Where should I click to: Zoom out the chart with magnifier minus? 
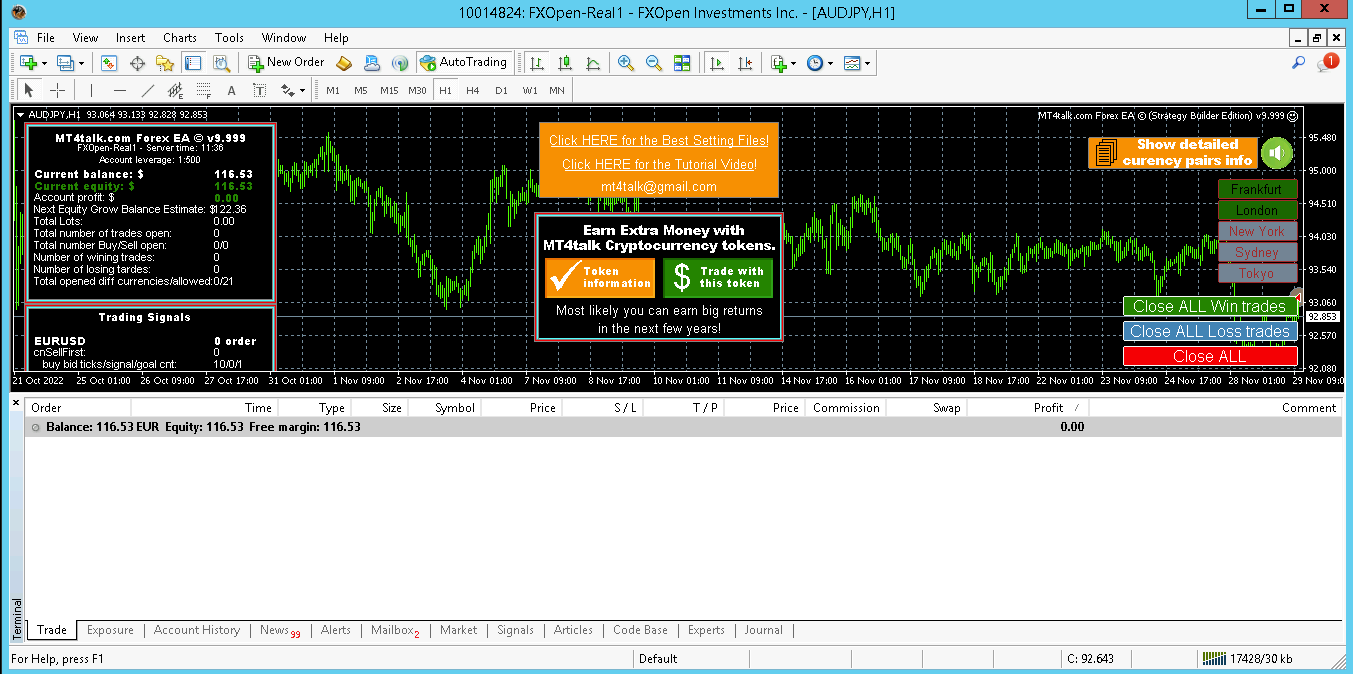coord(654,62)
